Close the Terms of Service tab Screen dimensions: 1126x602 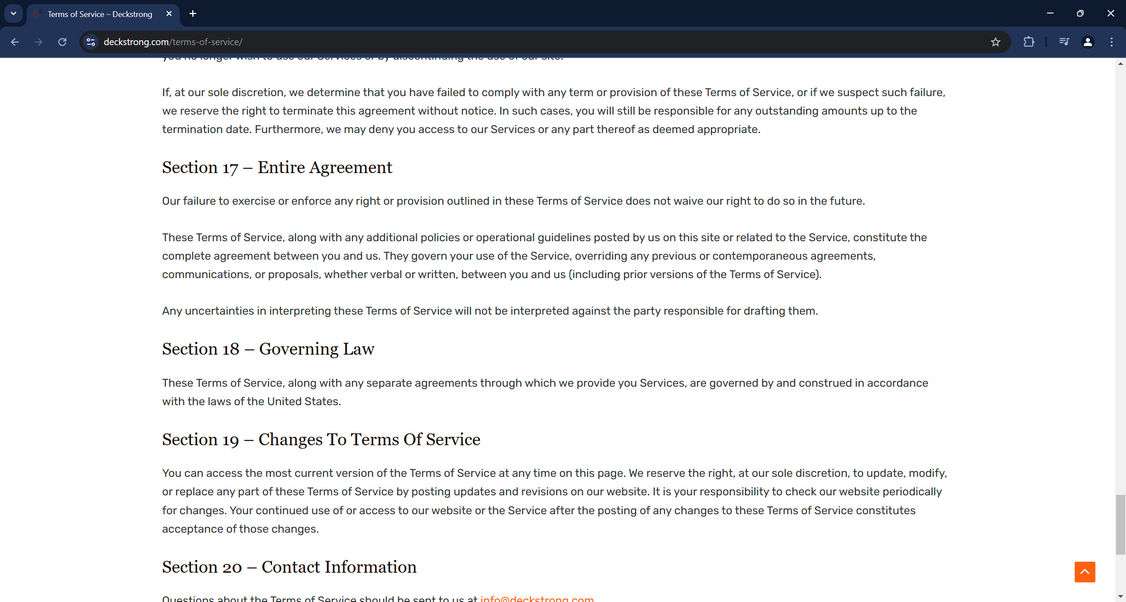169,14
